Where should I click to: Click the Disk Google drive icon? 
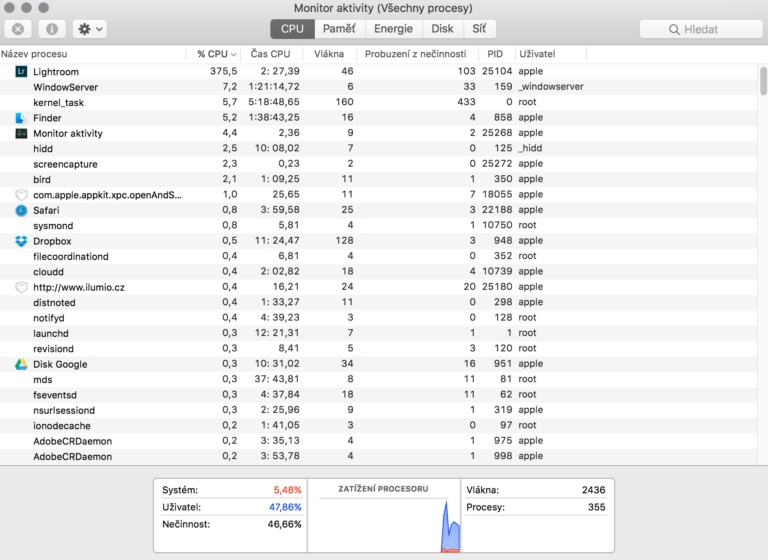[21, 364]
